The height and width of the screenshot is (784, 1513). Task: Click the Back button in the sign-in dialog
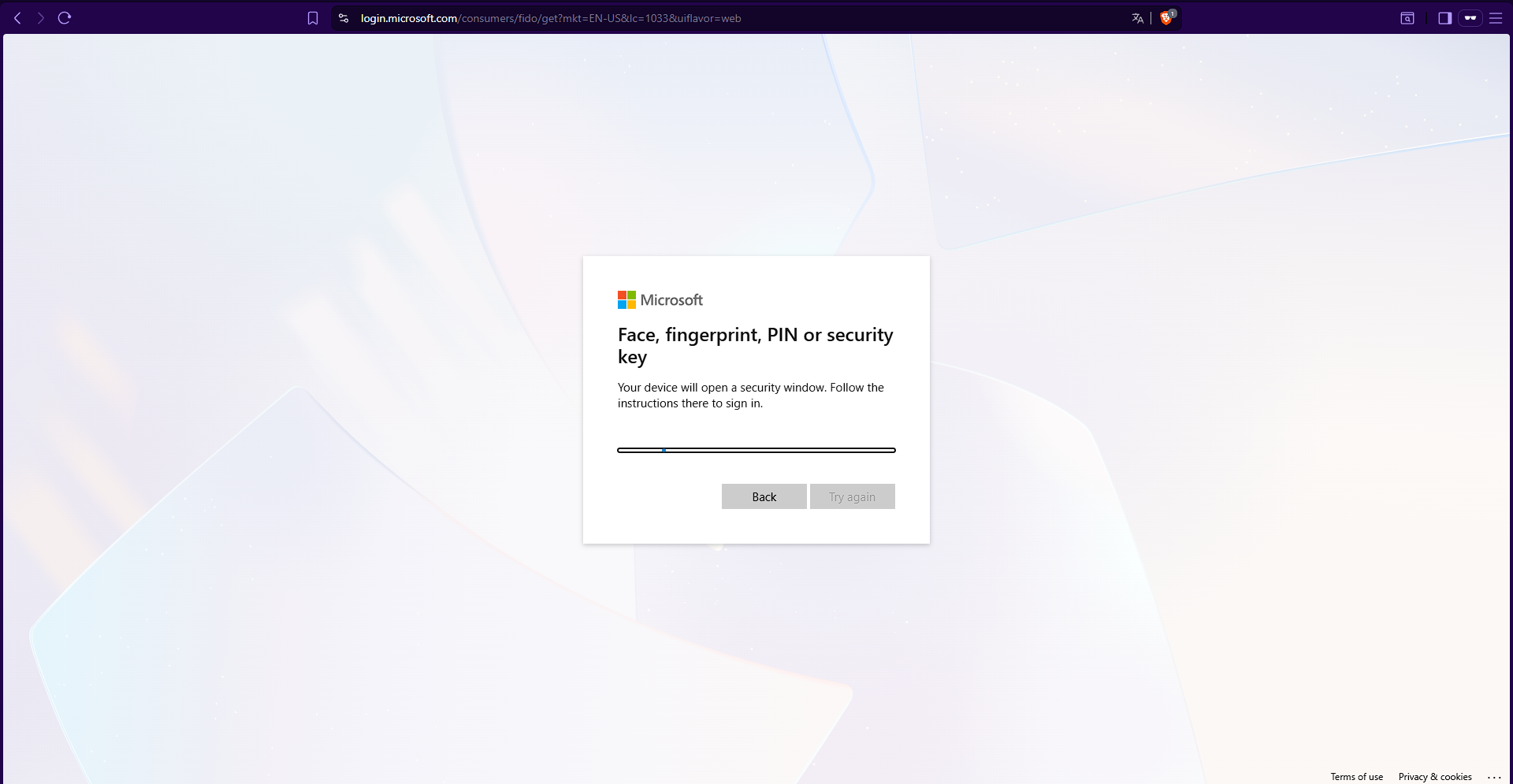click(764, 496)
